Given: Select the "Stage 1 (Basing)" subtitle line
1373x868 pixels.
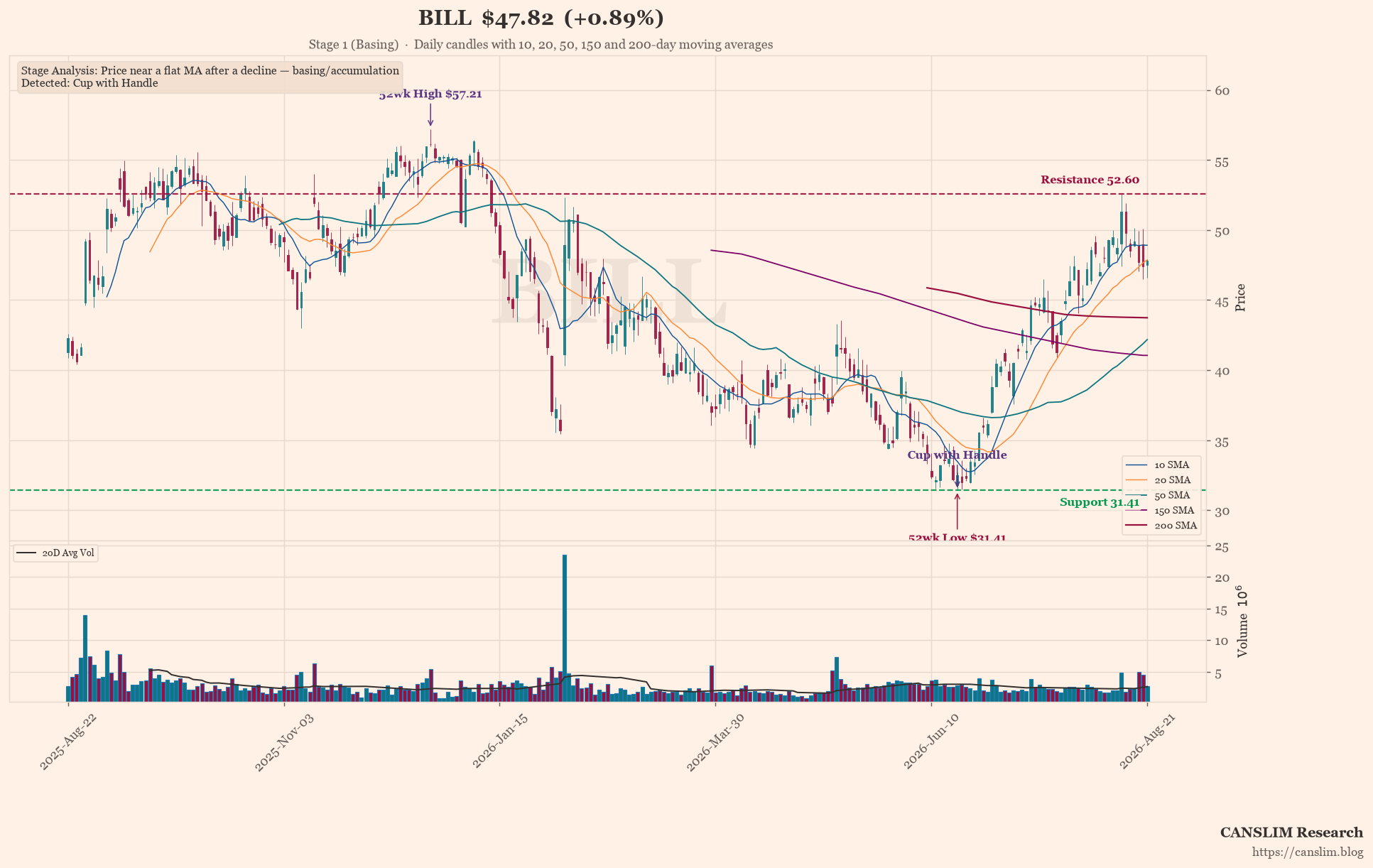Looking at the screenshot, I should 541,45.
